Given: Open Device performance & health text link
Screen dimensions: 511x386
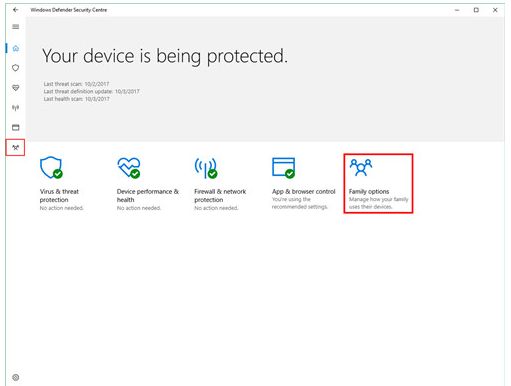Looking at the screenshot, I should (148, 196).
